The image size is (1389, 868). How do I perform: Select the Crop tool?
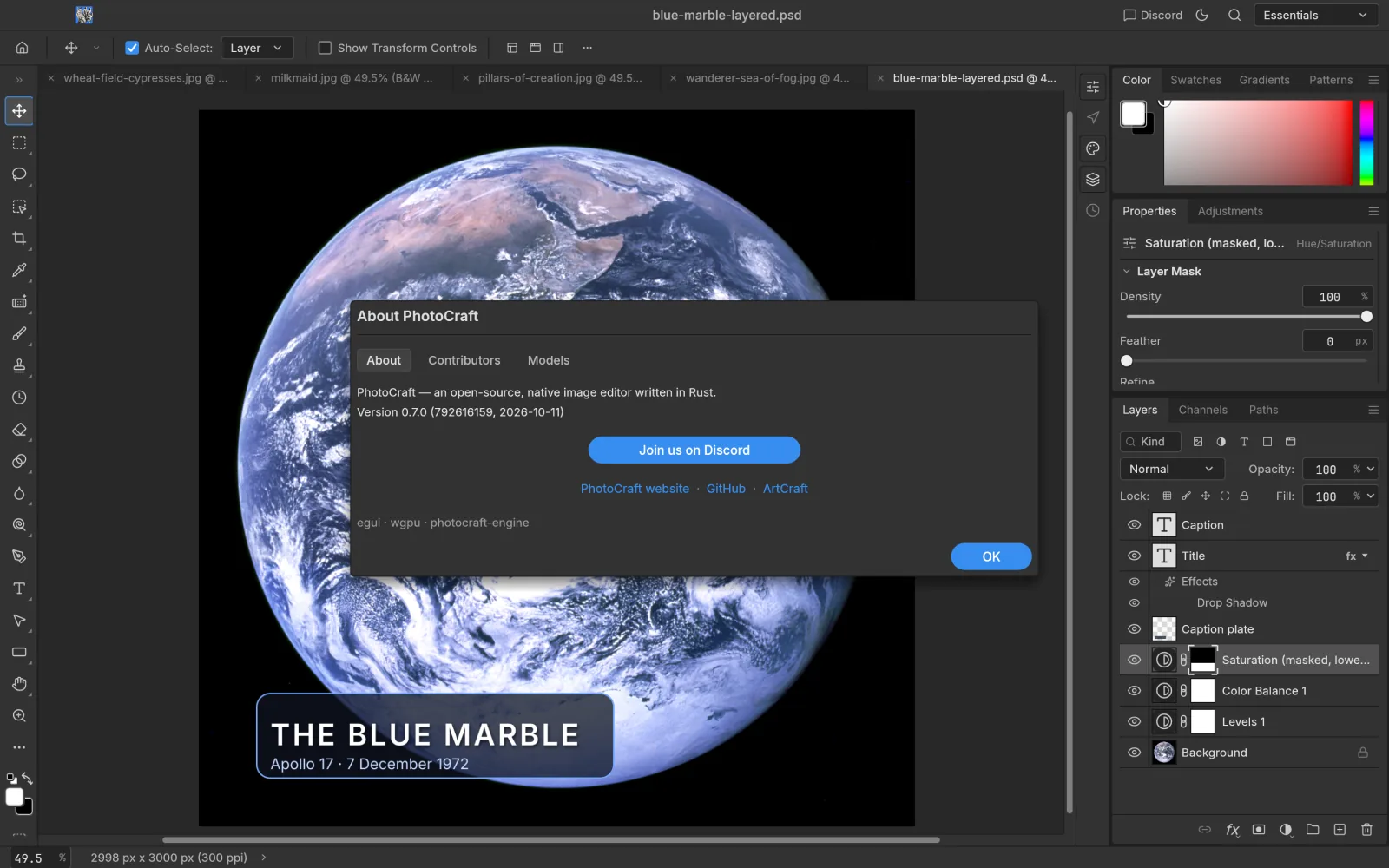click(x=19, y=239)
